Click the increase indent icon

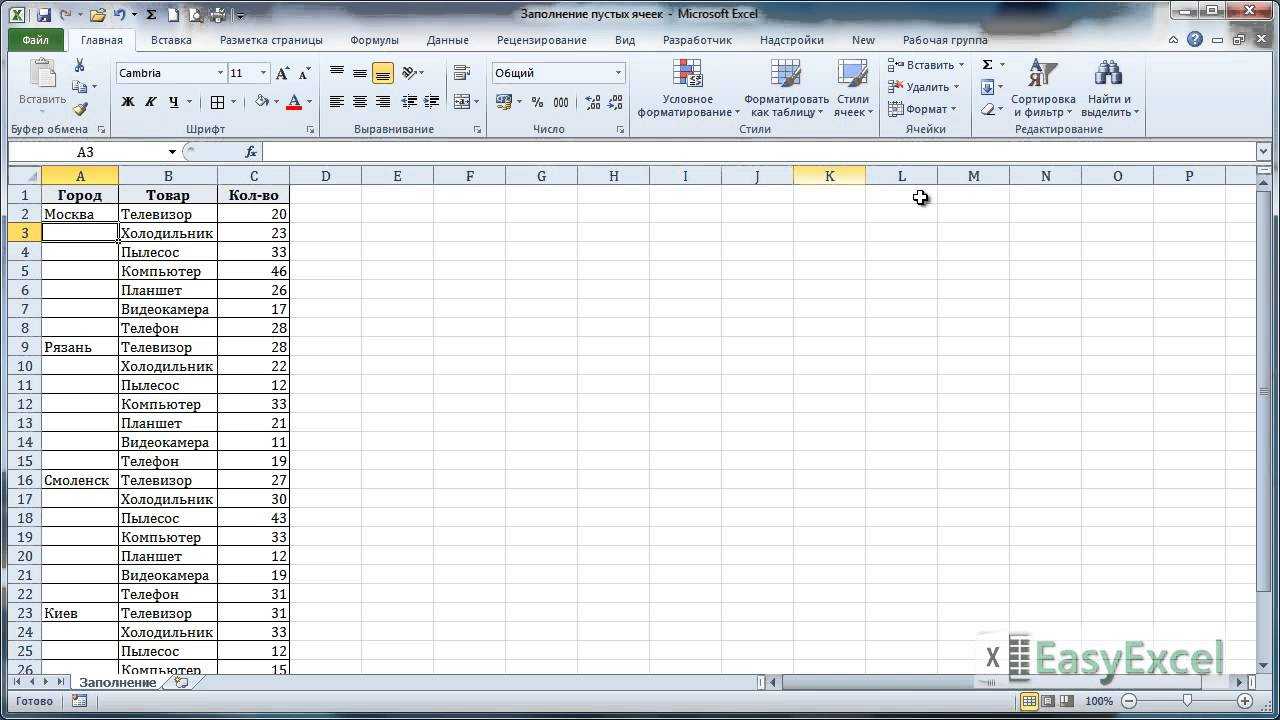point(431,102)
